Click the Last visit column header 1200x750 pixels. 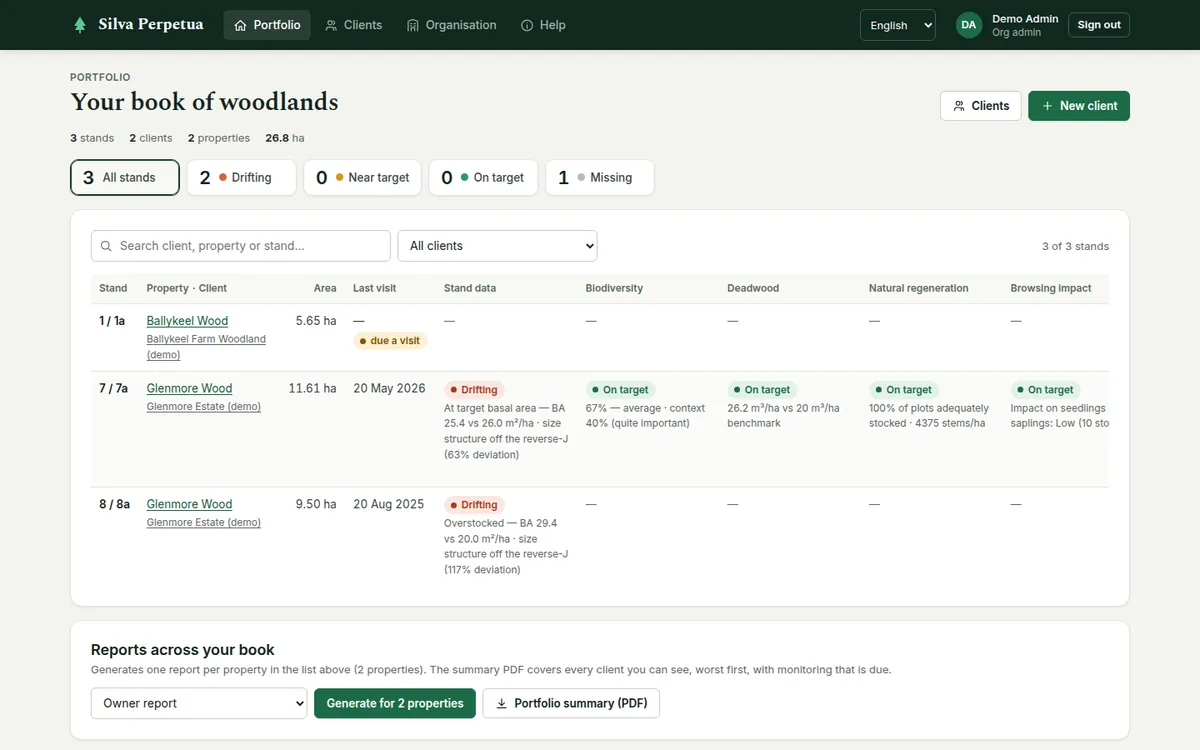point(374,288)
